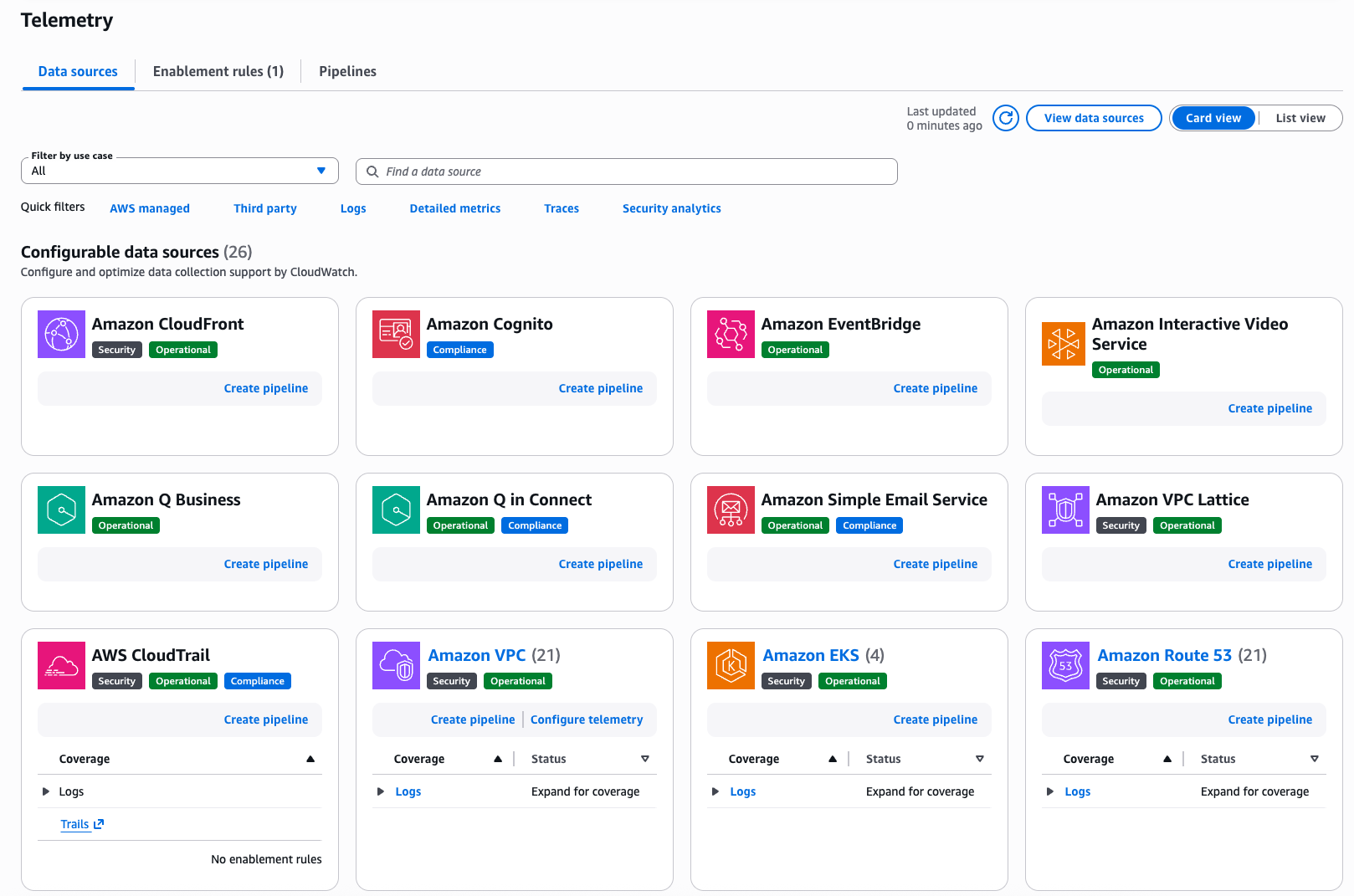Toggle the Security analytics quick filter
This screenshot has height=896, width=1354.
[x=671, y=208]
